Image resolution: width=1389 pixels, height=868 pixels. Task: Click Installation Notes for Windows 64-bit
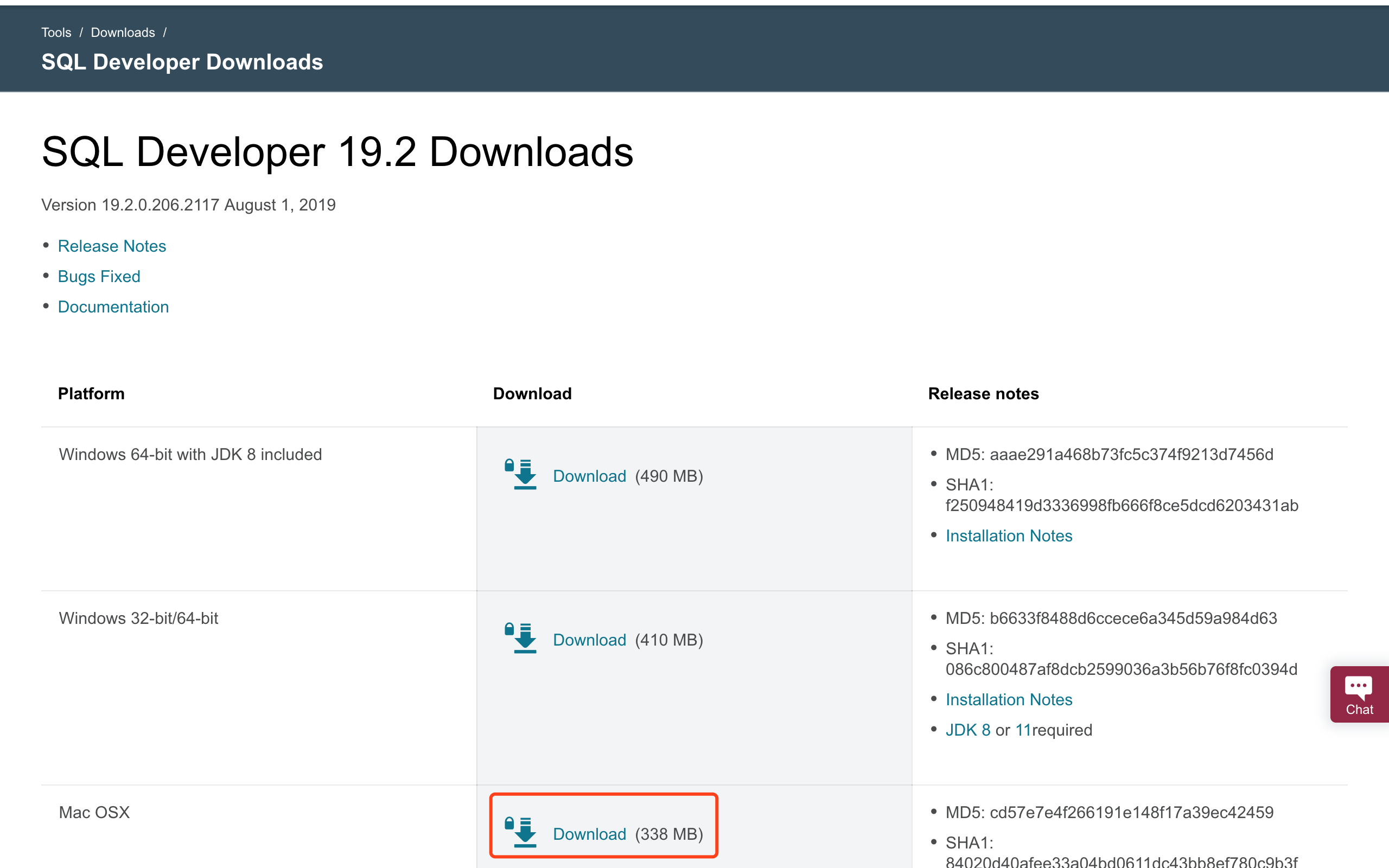(1008, 536)
